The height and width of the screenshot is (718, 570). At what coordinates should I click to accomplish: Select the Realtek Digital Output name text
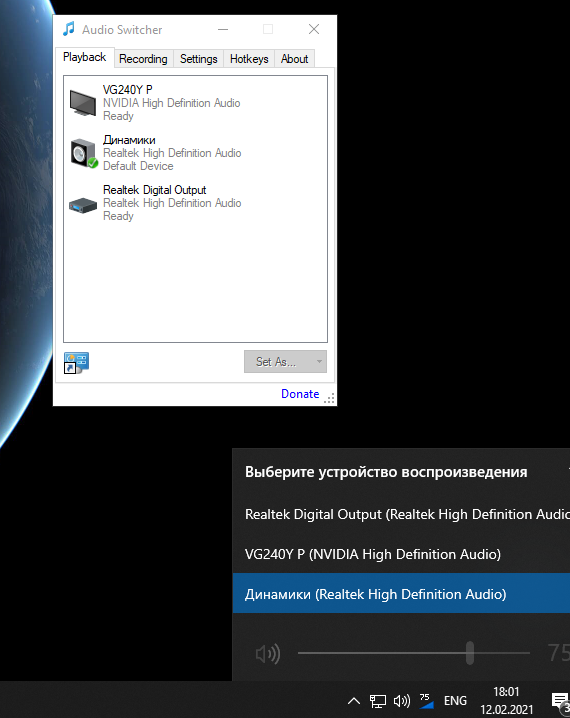pyautogui.click(x=154, y=190)
